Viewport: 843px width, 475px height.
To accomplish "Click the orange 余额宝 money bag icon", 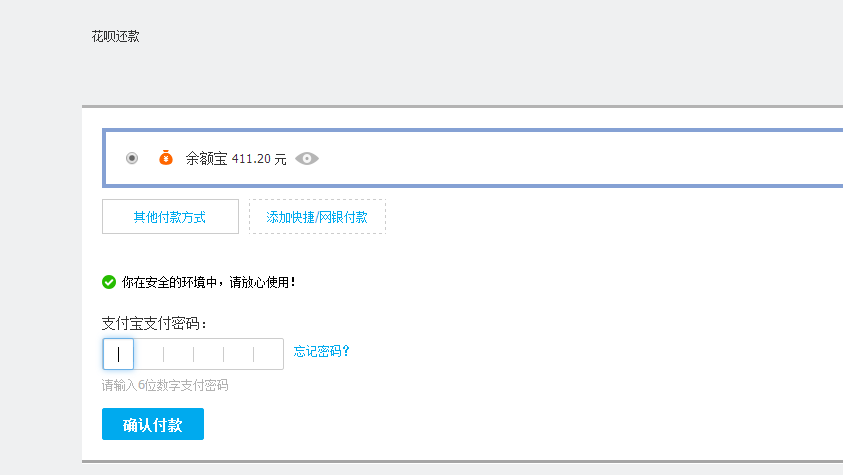I will (x=166, y=158).
